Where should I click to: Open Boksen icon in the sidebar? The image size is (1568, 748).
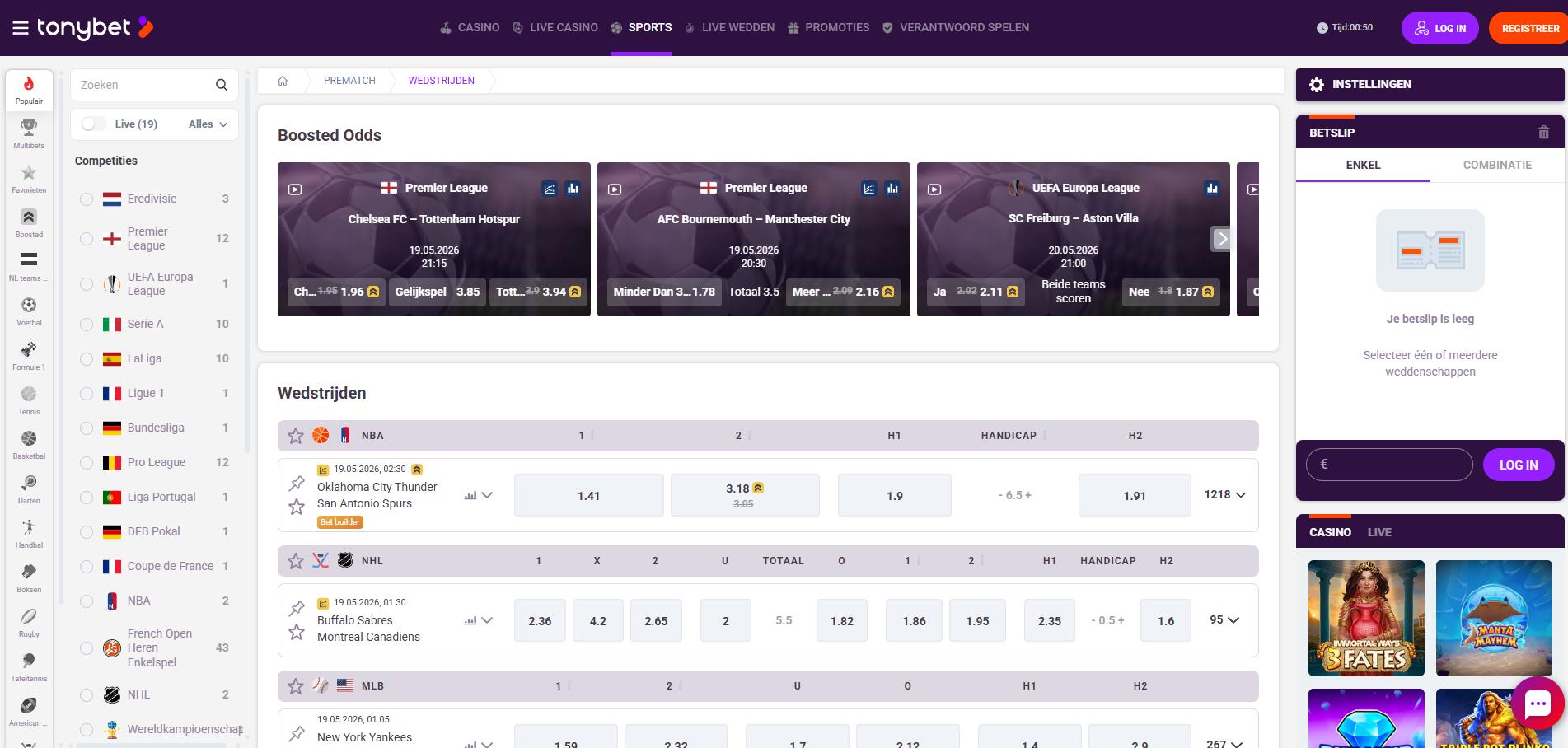click(29, 572)
